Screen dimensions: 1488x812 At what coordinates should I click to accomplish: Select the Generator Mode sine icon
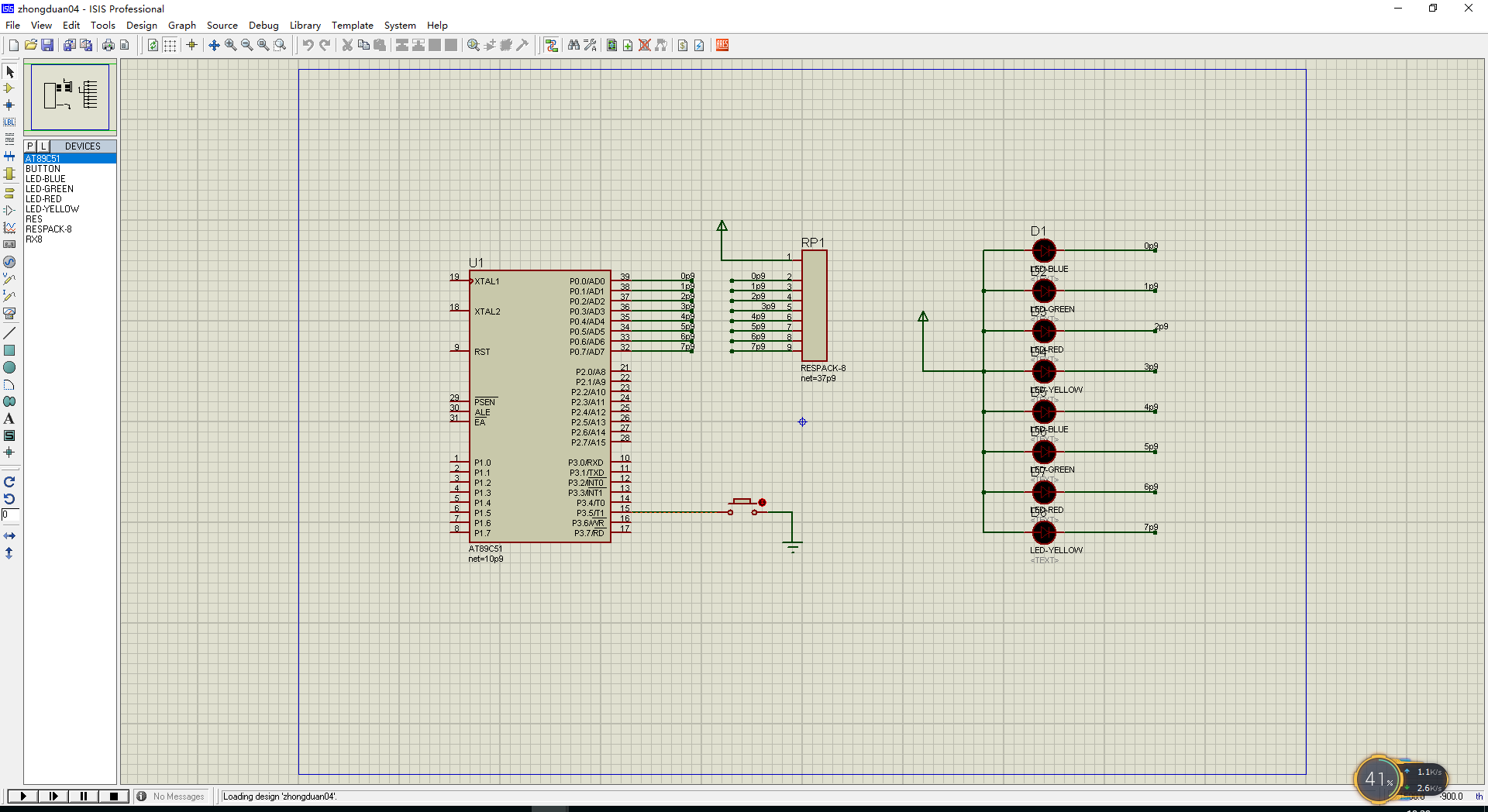9,262
